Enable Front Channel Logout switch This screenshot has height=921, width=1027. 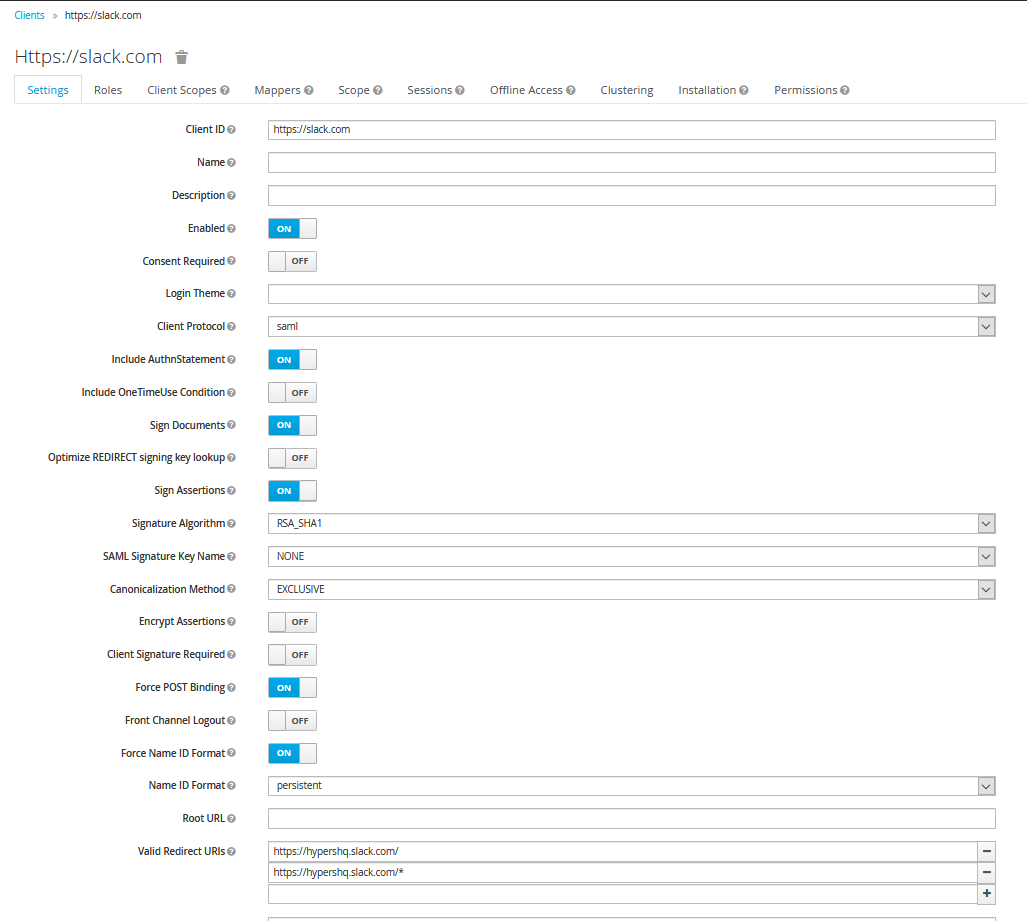pos(292,721)
